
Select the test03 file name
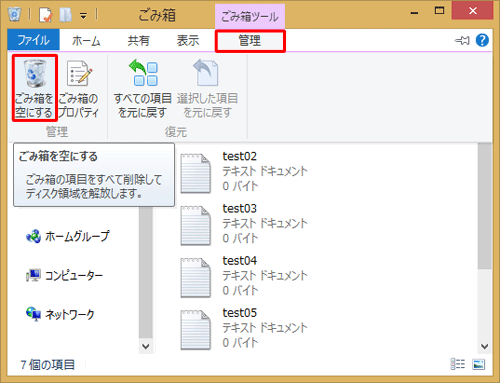[x=240, y=208]
